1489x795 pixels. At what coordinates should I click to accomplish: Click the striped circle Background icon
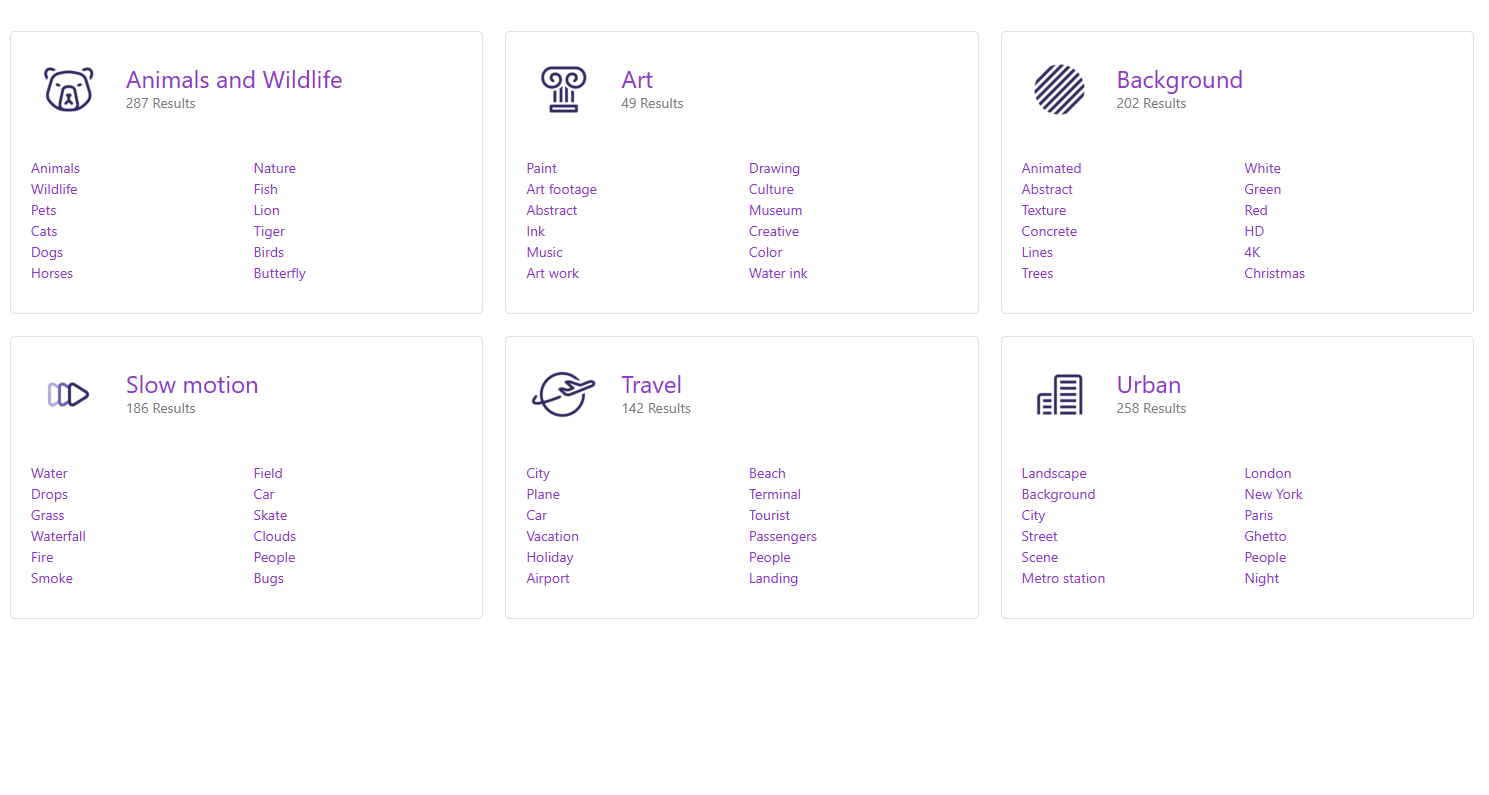pos(1059,90)
